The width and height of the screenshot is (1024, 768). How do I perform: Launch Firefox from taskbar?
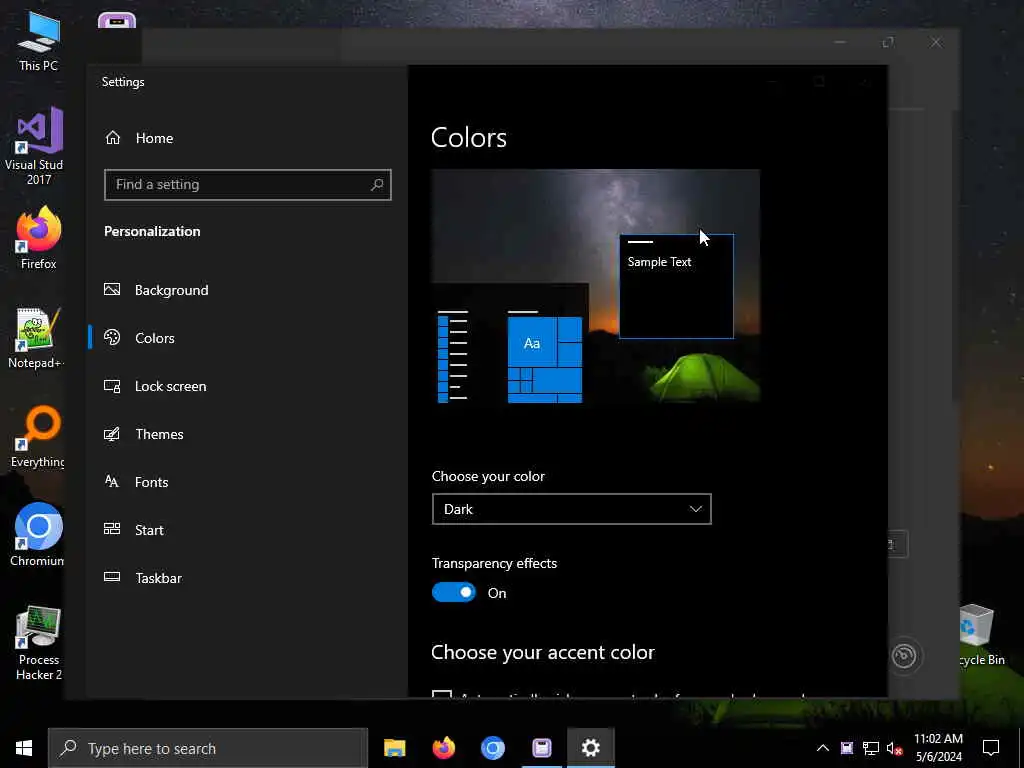point(443,748)
